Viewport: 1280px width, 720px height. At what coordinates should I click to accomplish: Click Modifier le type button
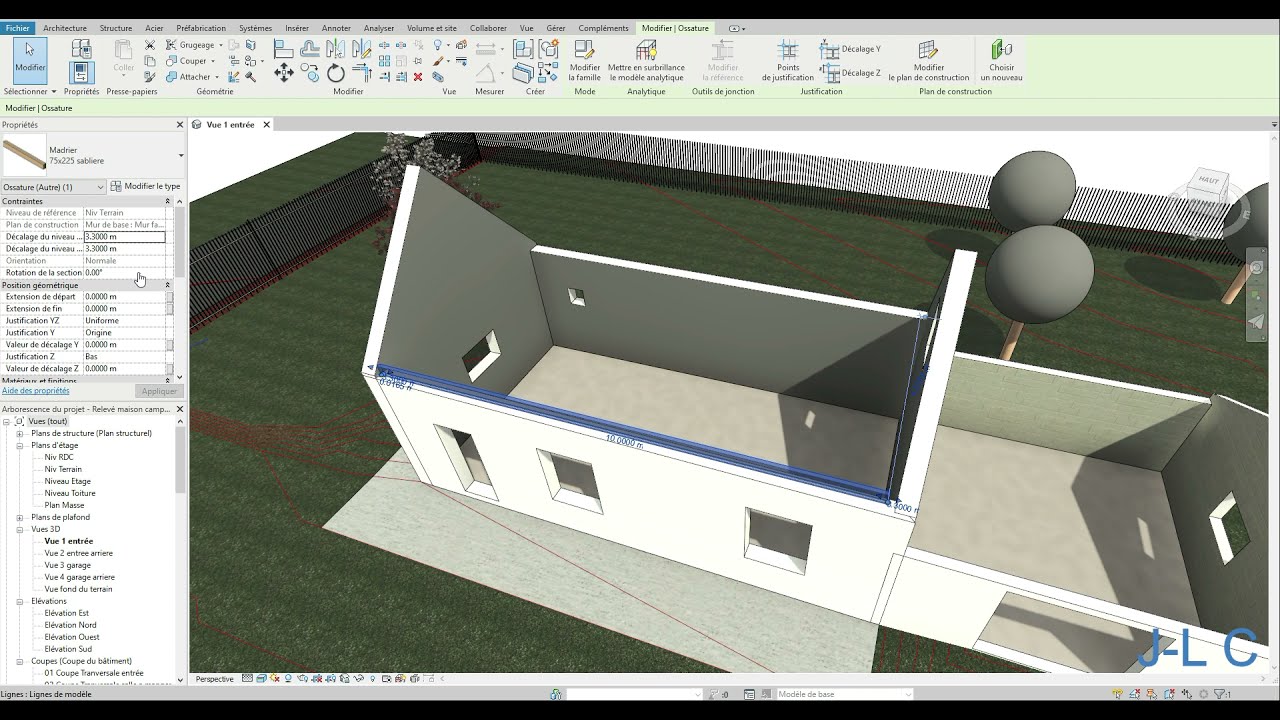(146, 187)
